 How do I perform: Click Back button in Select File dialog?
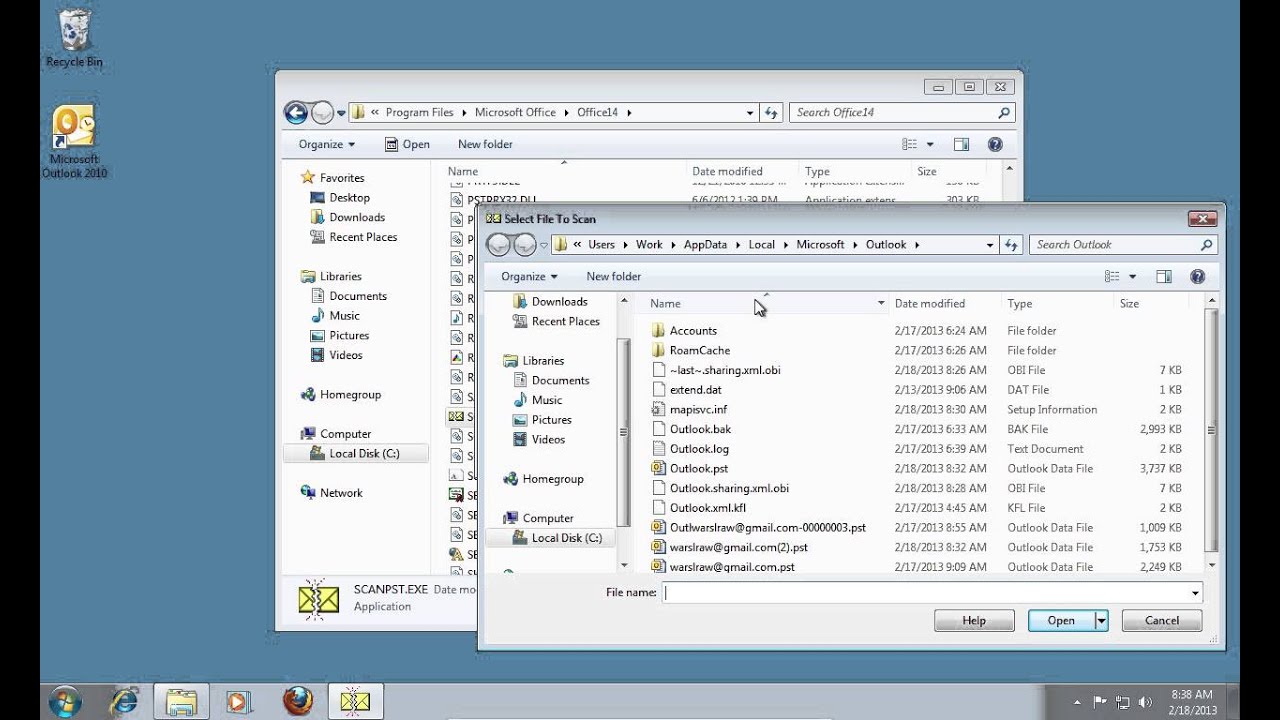498,244
